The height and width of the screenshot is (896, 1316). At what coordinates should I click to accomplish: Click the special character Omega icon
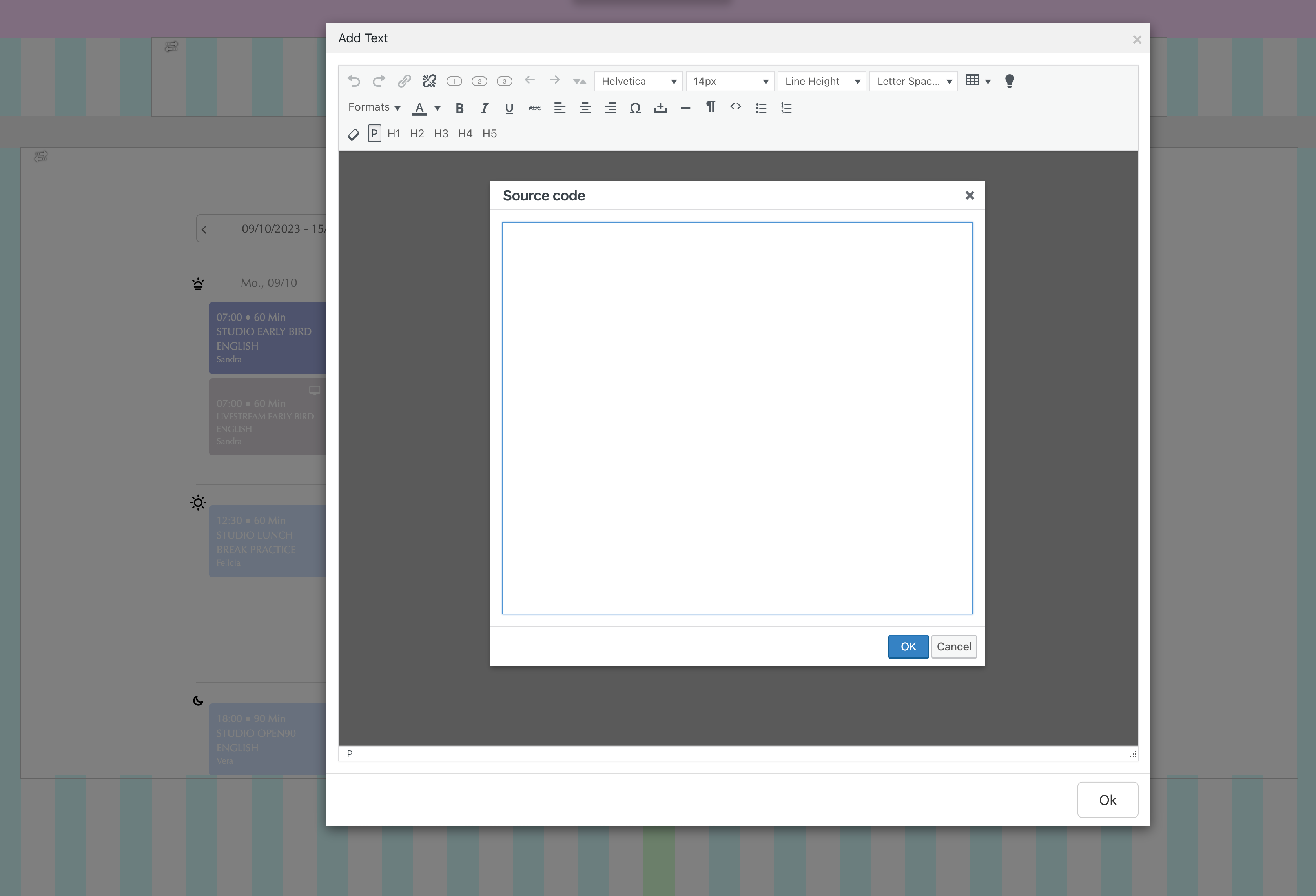coord(635,108)
